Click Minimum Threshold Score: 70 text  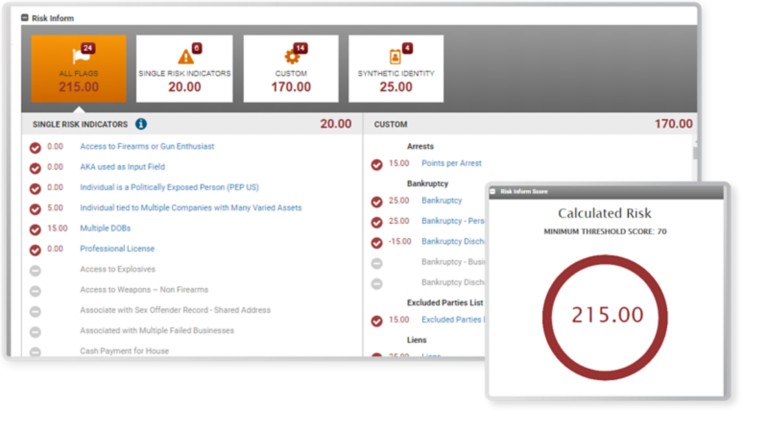pyautogui.click(x=605, y=231)
